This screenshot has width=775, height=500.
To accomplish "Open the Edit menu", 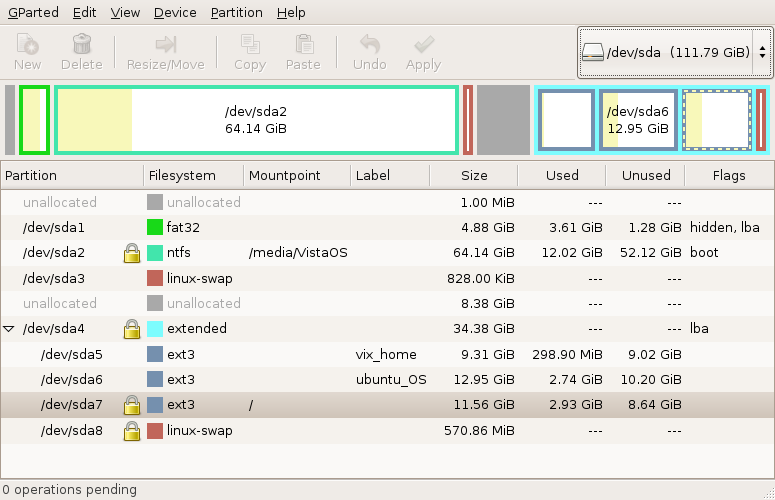I will pyautogui.click(x=85, y=12).
